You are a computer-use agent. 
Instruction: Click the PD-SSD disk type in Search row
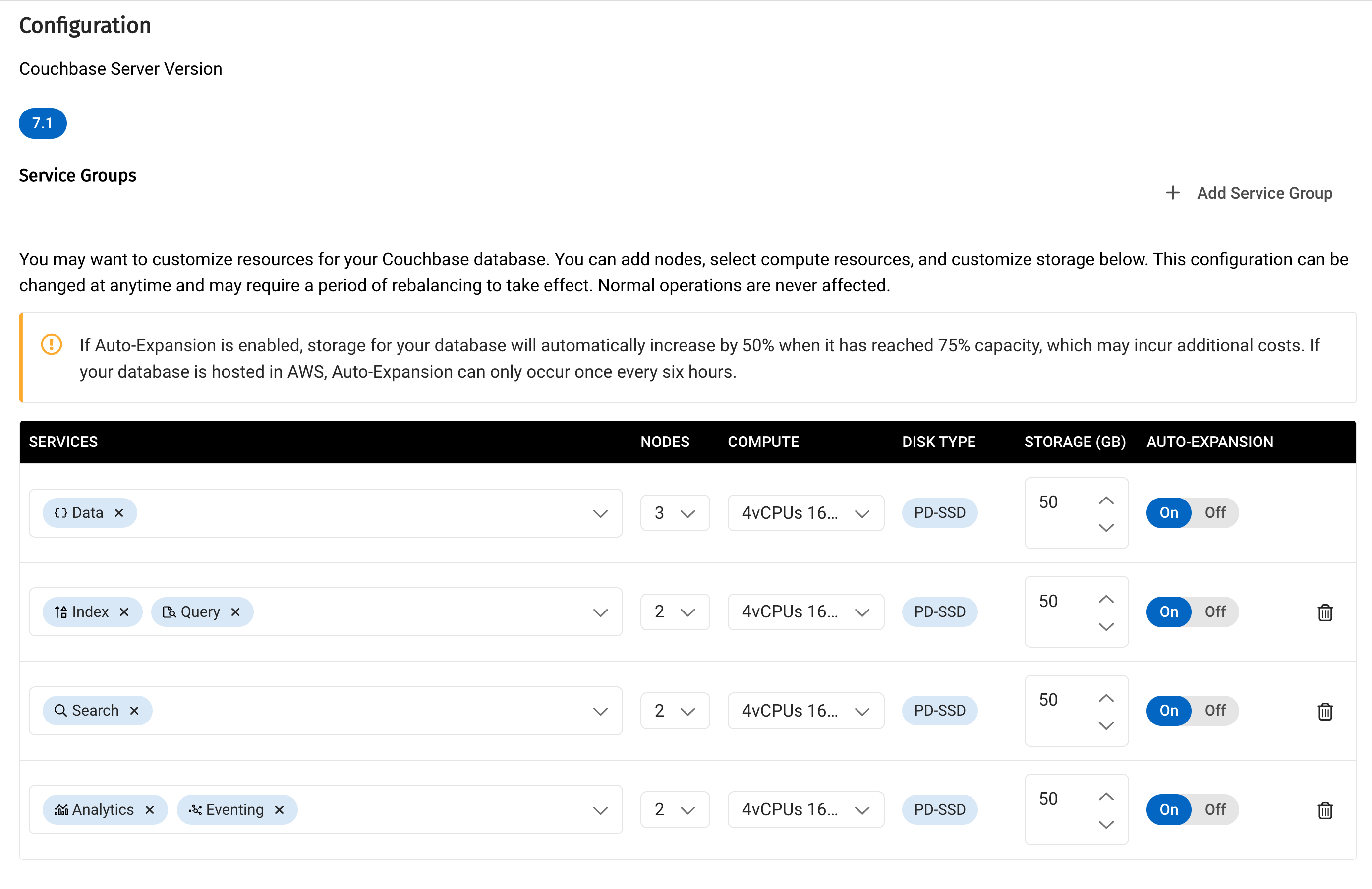click(940, 711)
